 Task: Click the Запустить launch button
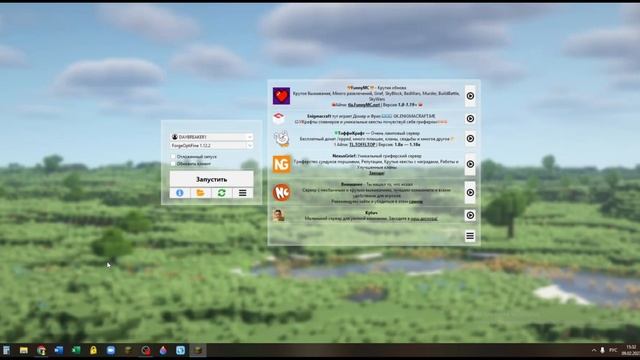tap(211, 179)
